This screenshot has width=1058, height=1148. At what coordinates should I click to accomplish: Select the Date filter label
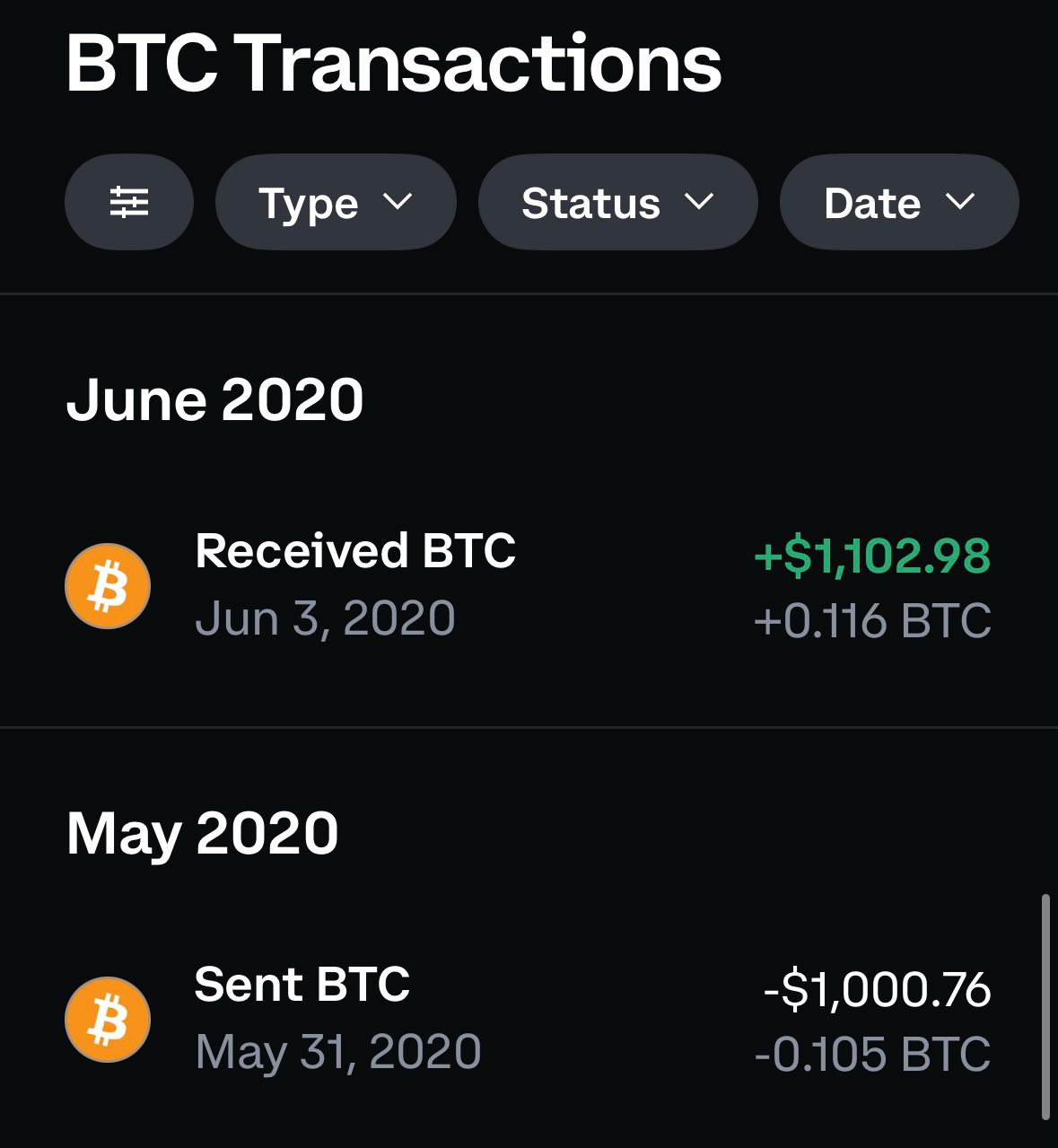tap(871, 204)
